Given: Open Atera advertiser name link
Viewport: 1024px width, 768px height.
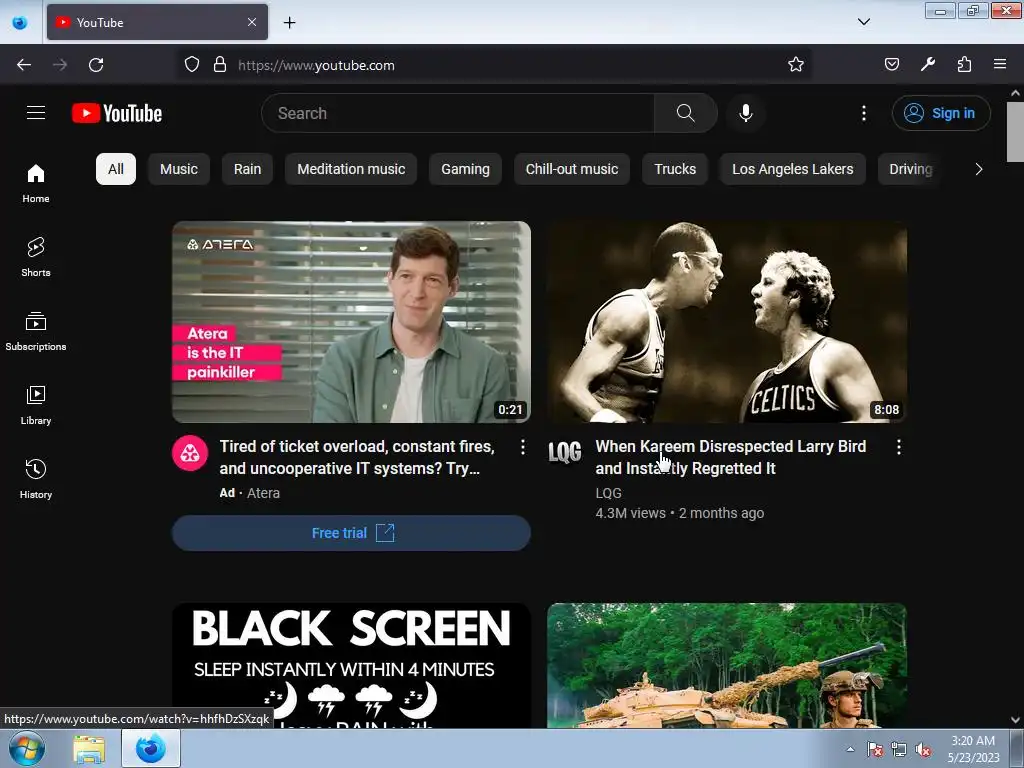Looking at the screenshot, I should (x=263, y=493).
